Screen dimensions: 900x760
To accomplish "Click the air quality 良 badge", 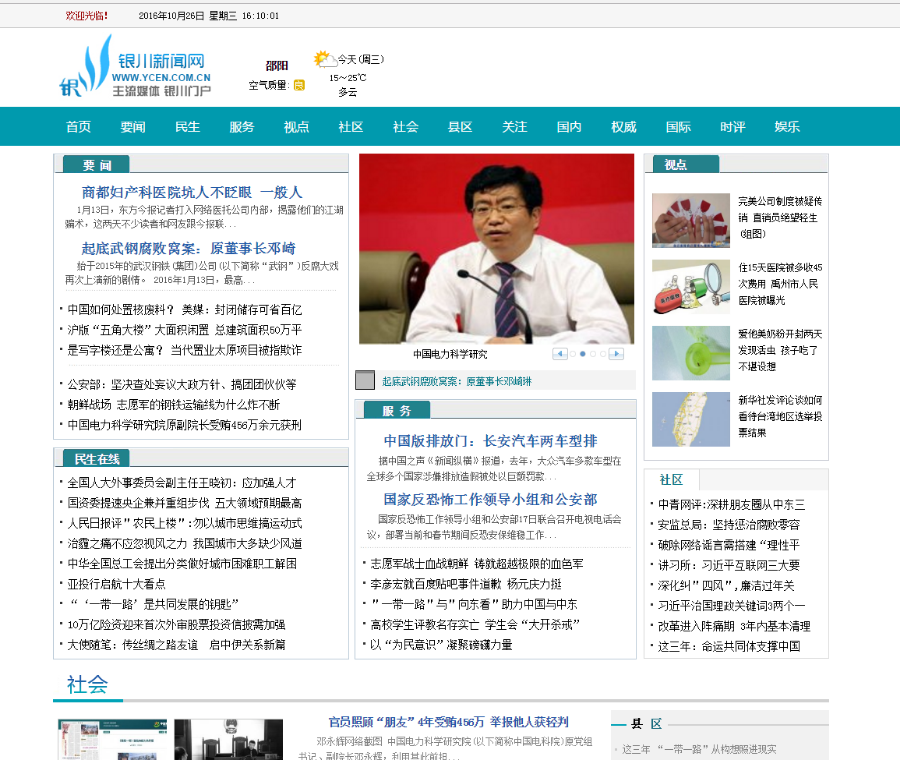I will pos(298,87).
